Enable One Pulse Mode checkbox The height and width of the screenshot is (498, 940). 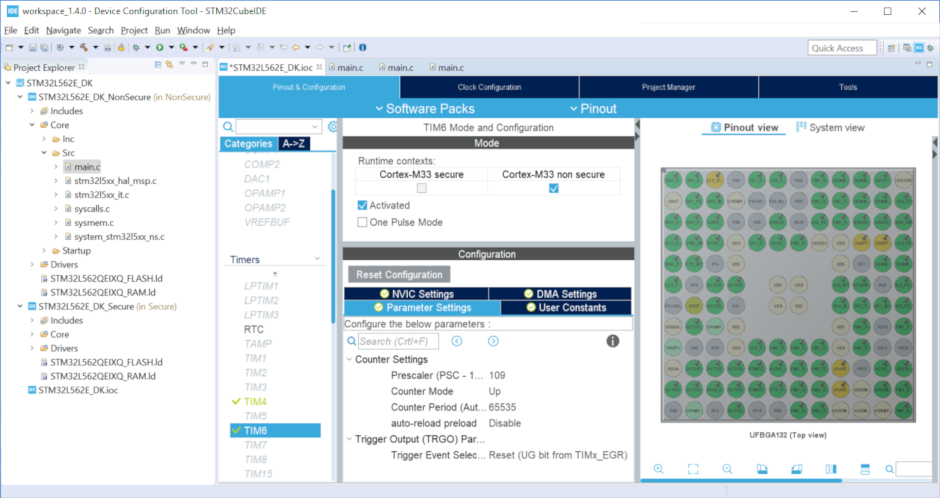pyautogui.click(x=362, y=222)
